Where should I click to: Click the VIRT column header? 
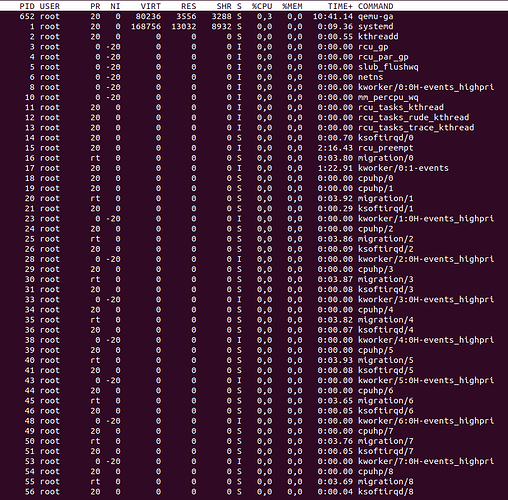tap(151, 6)
